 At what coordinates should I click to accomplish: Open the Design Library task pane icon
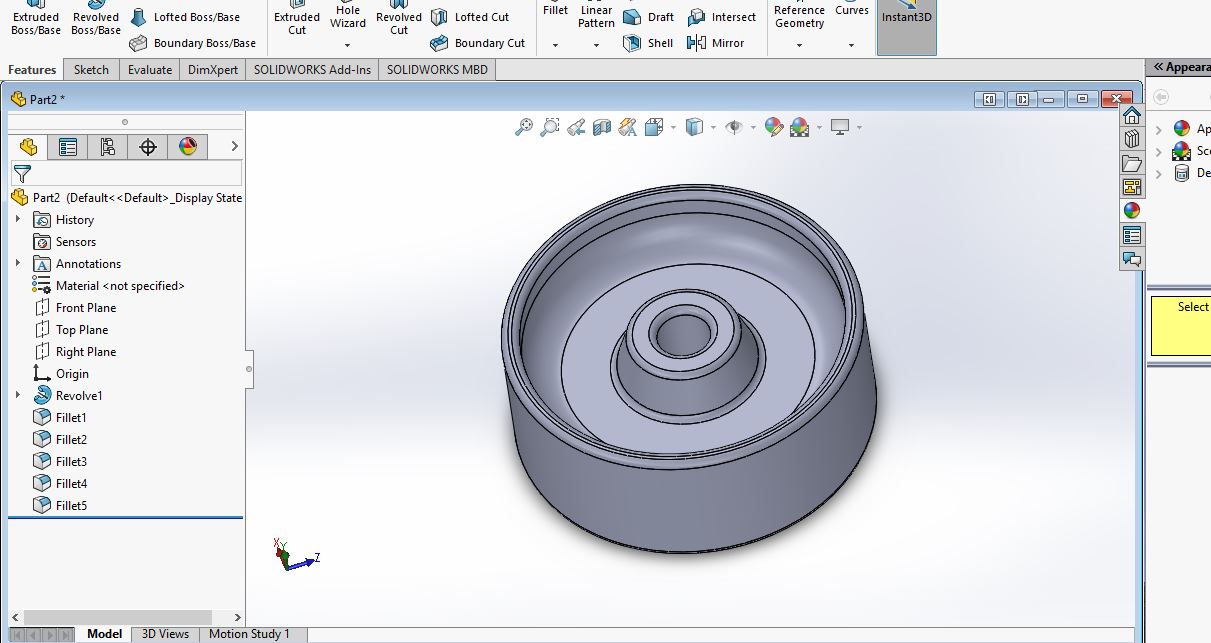1131,139
